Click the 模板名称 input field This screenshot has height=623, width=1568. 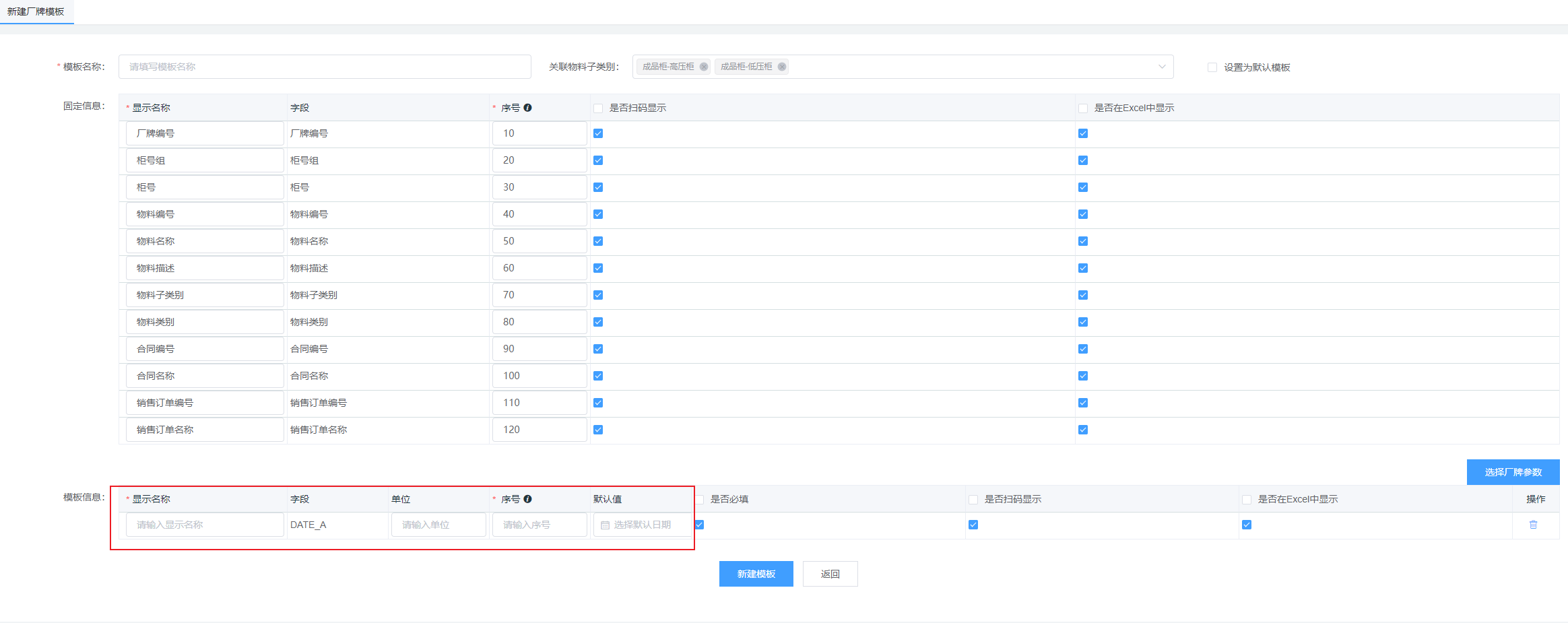pyautogui.click(x=325, y=67)
